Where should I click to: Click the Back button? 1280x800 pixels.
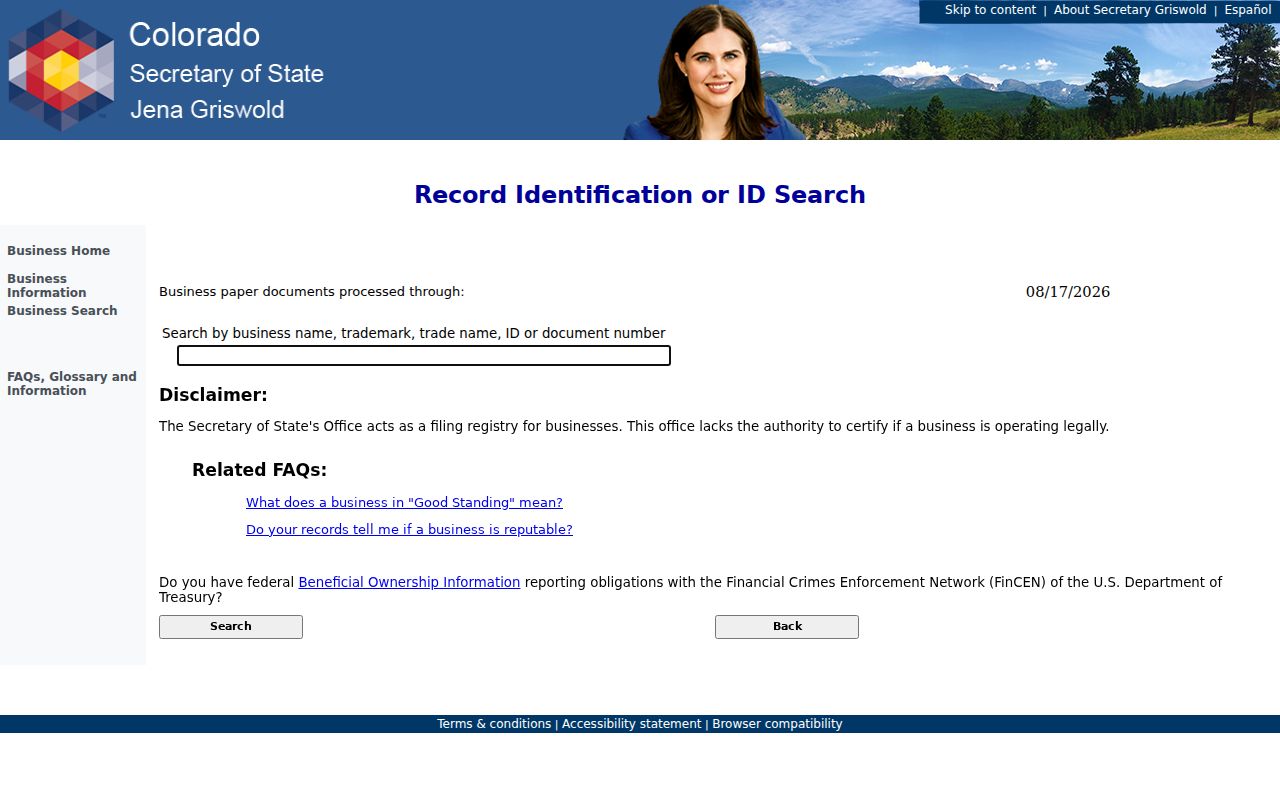(x=787, y=627)
